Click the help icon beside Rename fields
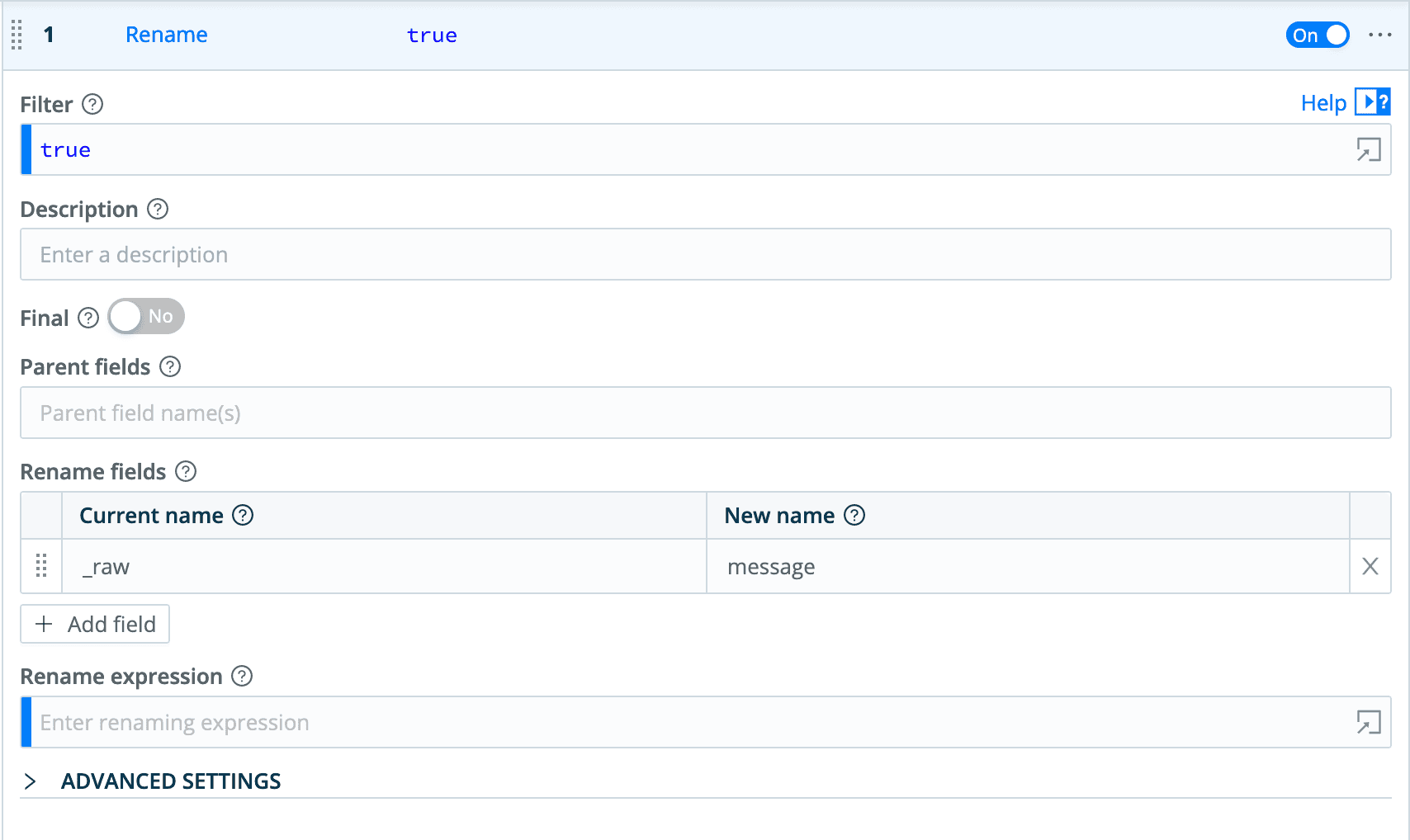 click(x=186, y=472)
